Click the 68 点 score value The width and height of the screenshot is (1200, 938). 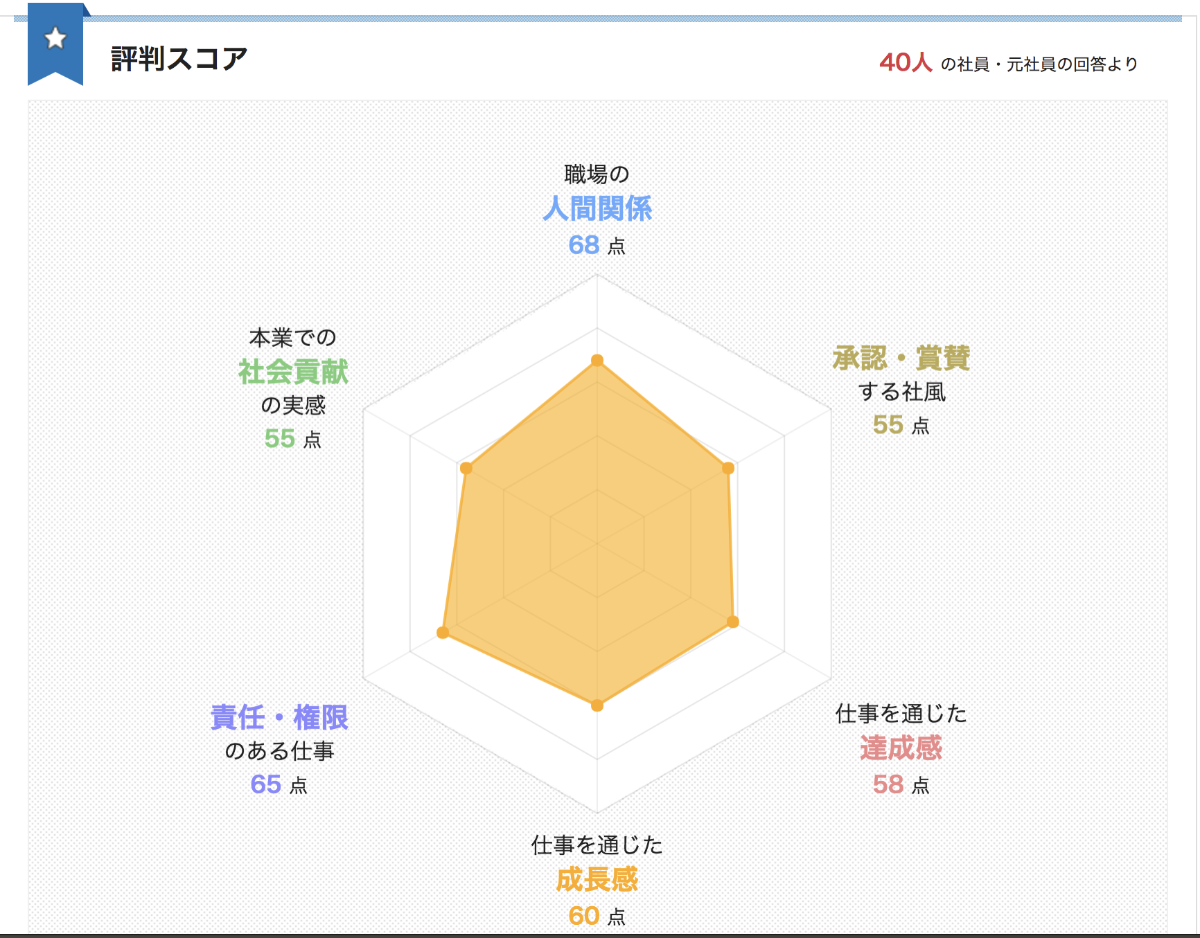pyautogui.click(x=596, y=245)
